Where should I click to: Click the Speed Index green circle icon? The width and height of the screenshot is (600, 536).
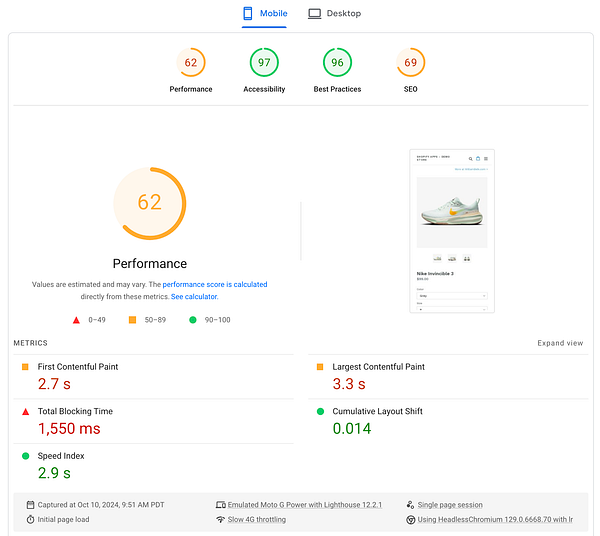(x=25, y=456)
